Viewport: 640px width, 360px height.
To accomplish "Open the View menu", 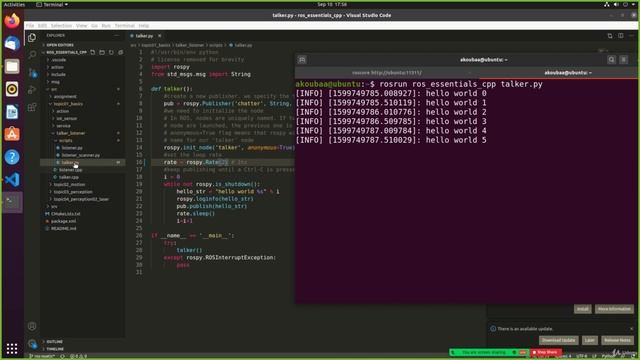I will pos(82,26).
